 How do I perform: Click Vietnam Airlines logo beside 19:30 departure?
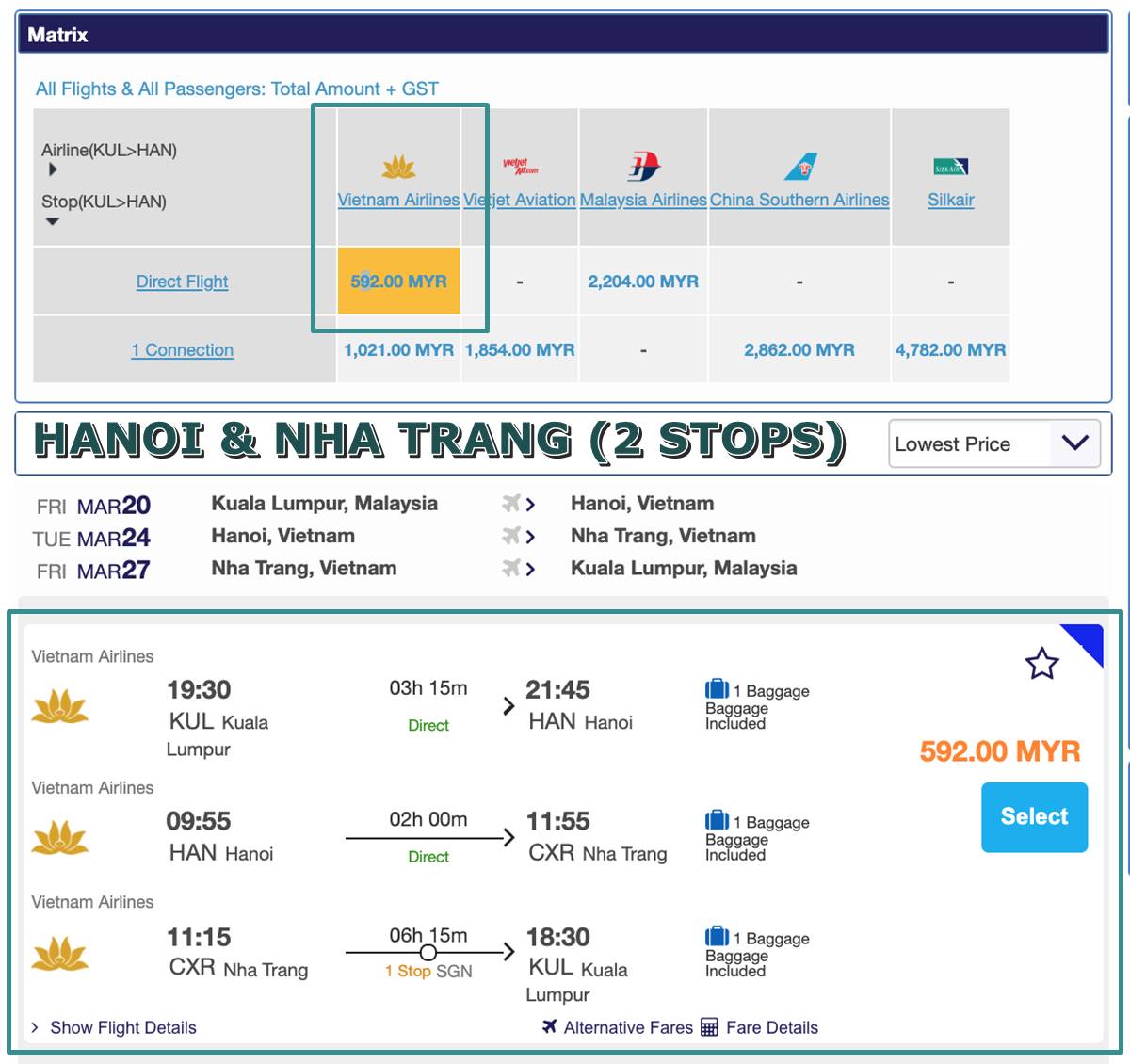click(x=60, y=707)
